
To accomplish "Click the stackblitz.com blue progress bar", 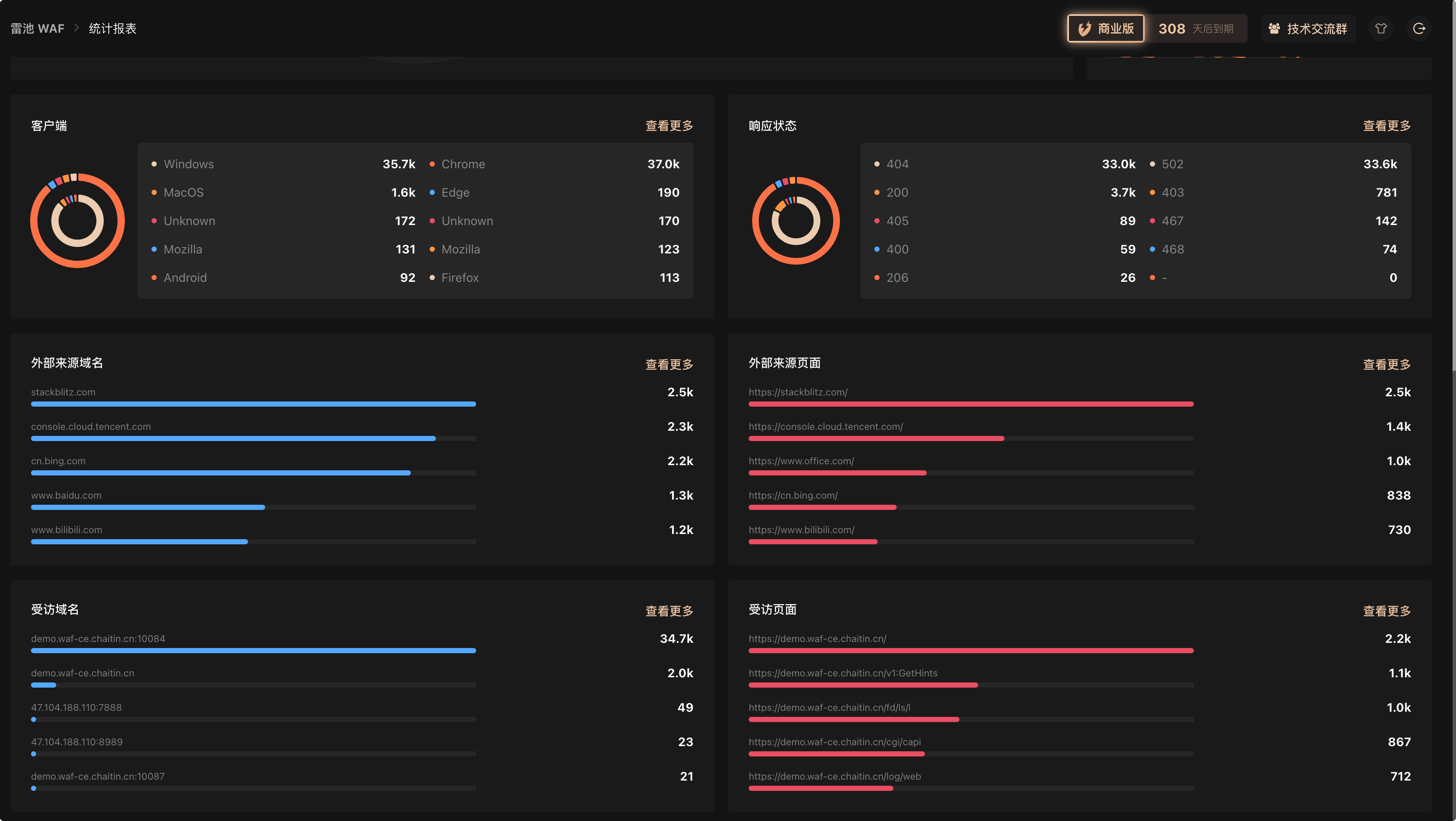I will pos(253,404).
